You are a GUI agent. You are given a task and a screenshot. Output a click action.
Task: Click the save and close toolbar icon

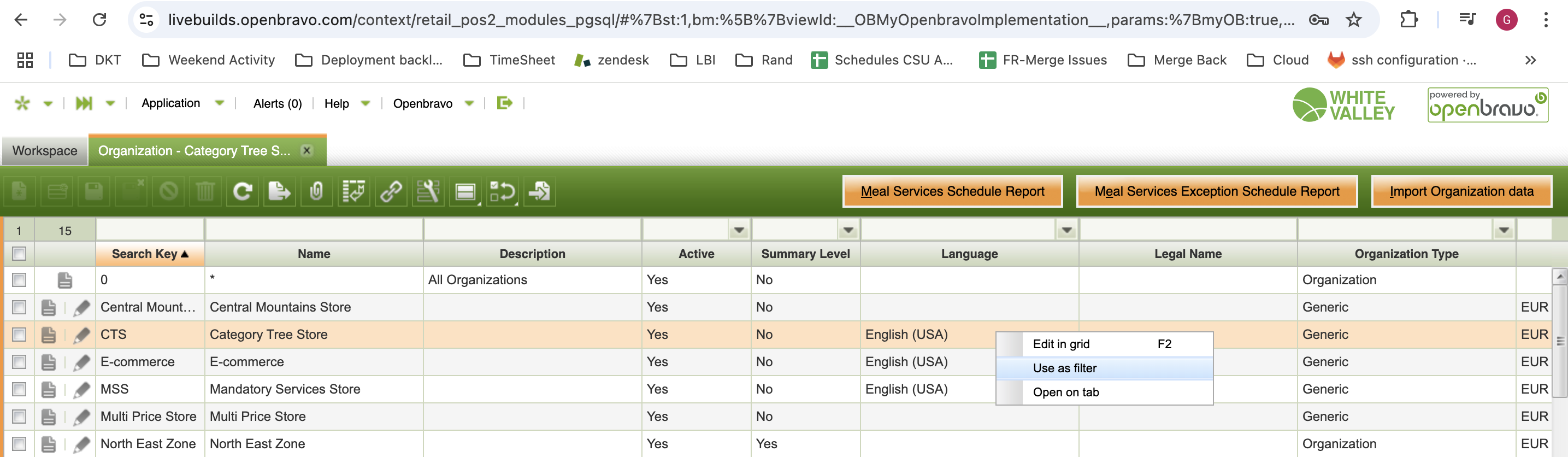click(x=131, y=191)
